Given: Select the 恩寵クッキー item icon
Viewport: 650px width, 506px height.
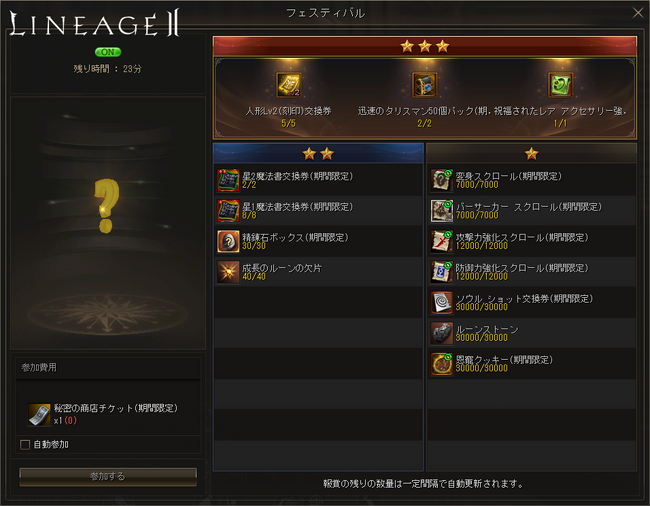Looking at the screenshot, I should (441, 364).
